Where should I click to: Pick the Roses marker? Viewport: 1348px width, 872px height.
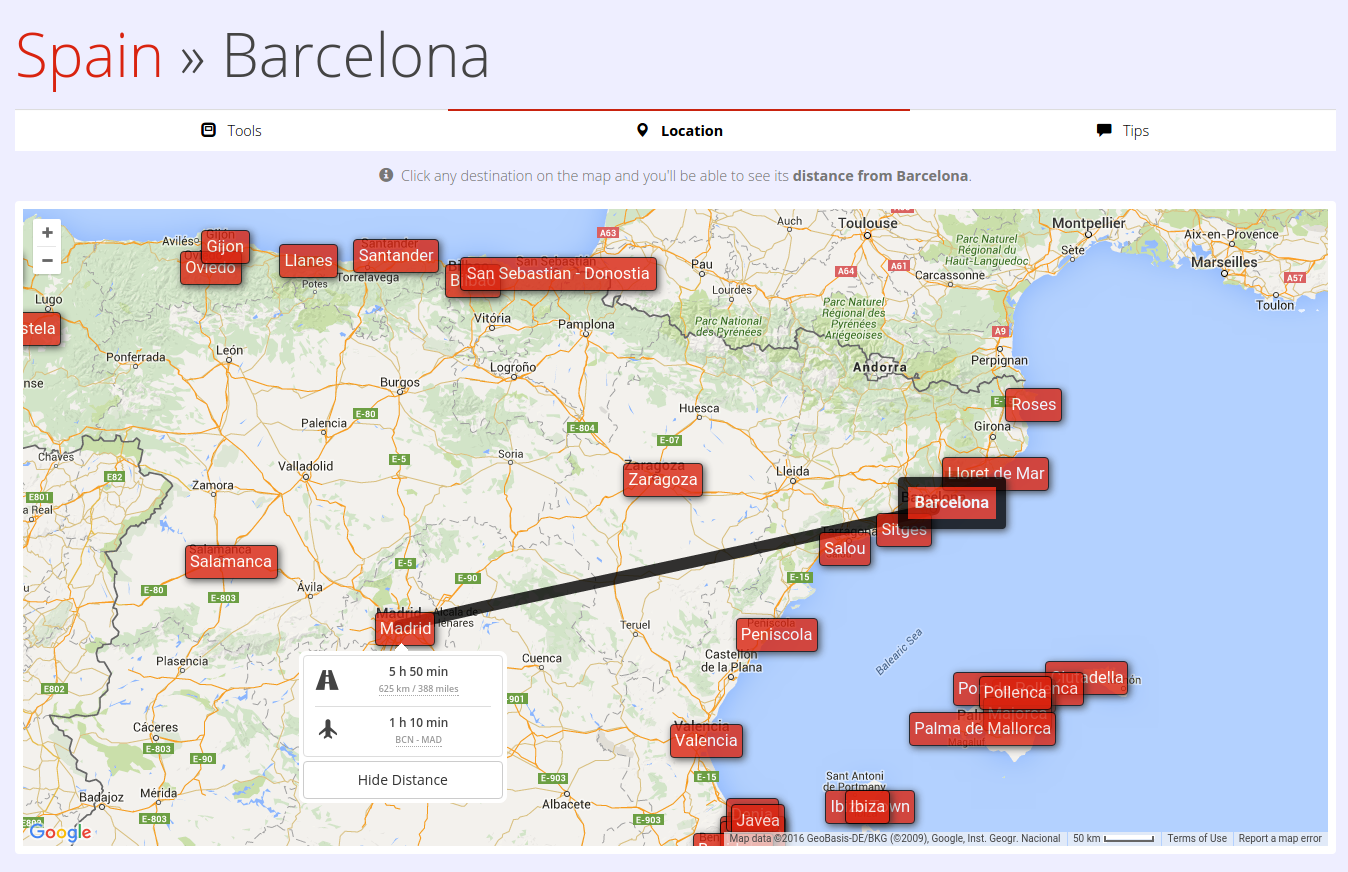[1033, 405]
